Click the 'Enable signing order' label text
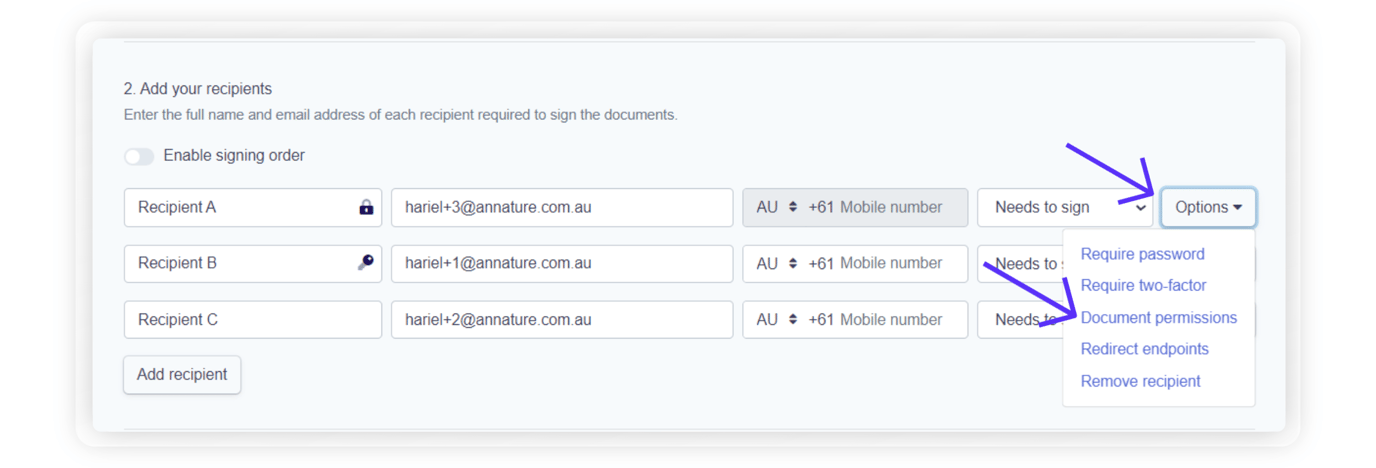 coord(234,156)
